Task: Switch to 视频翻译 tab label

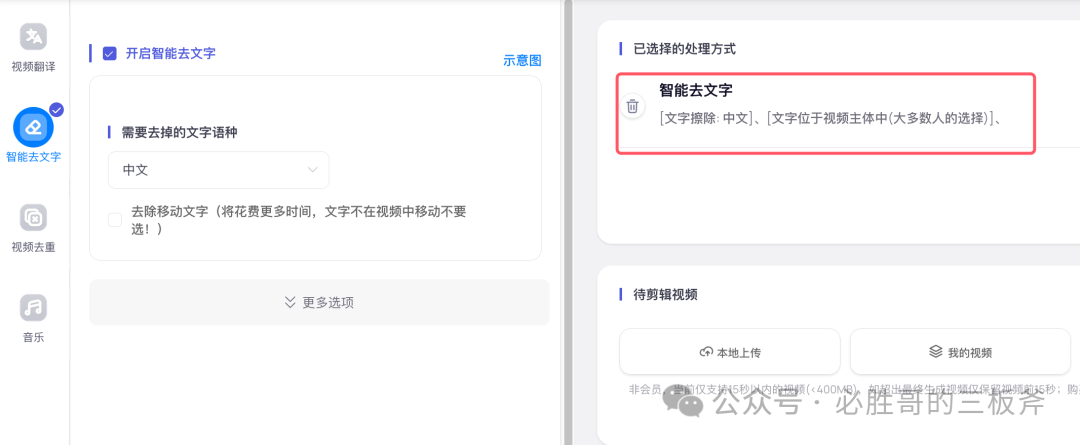Action: click(x=33, y=67)
